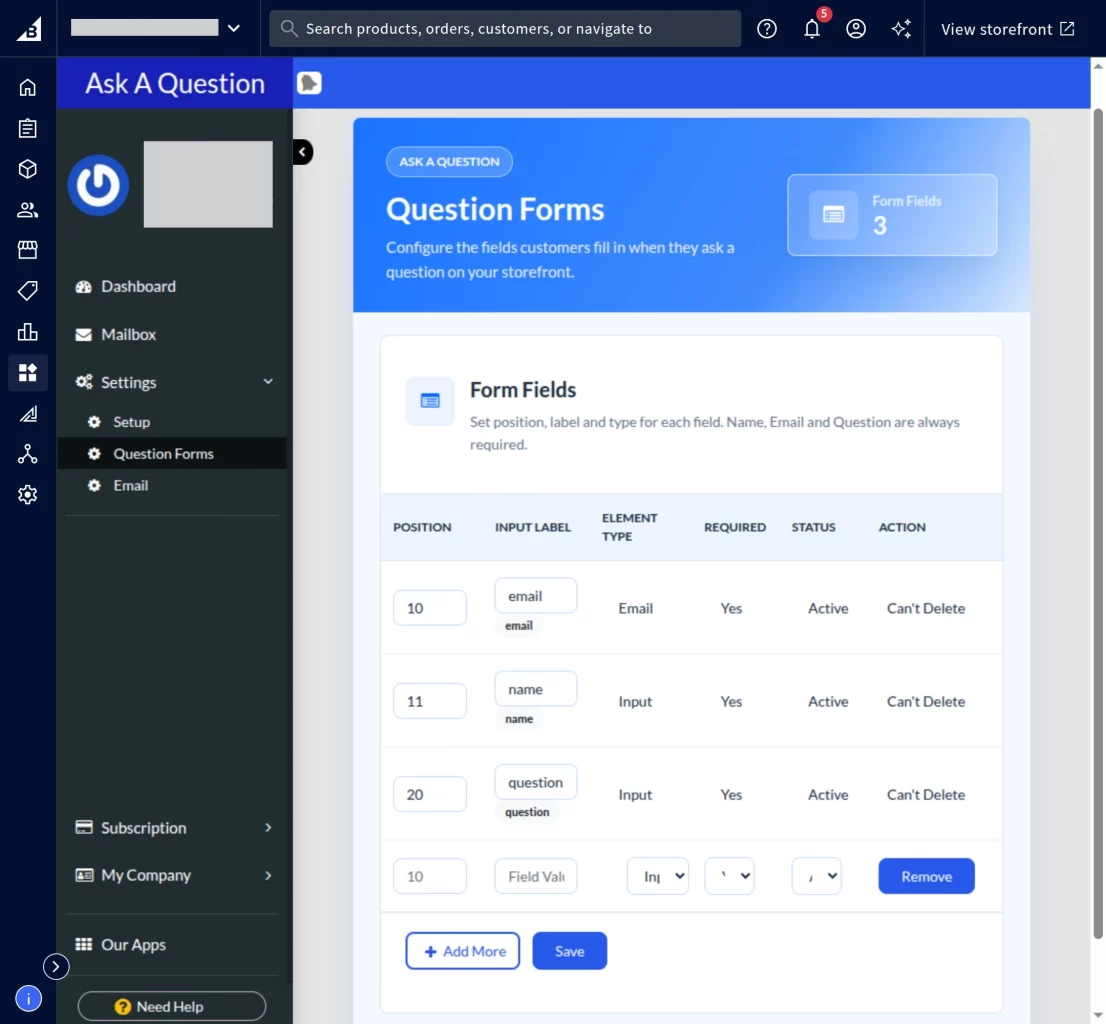Screen dimensions: 1106x1024
Task: Edit the question input label field
Action: pyautogui.click(x=535, y=782)
